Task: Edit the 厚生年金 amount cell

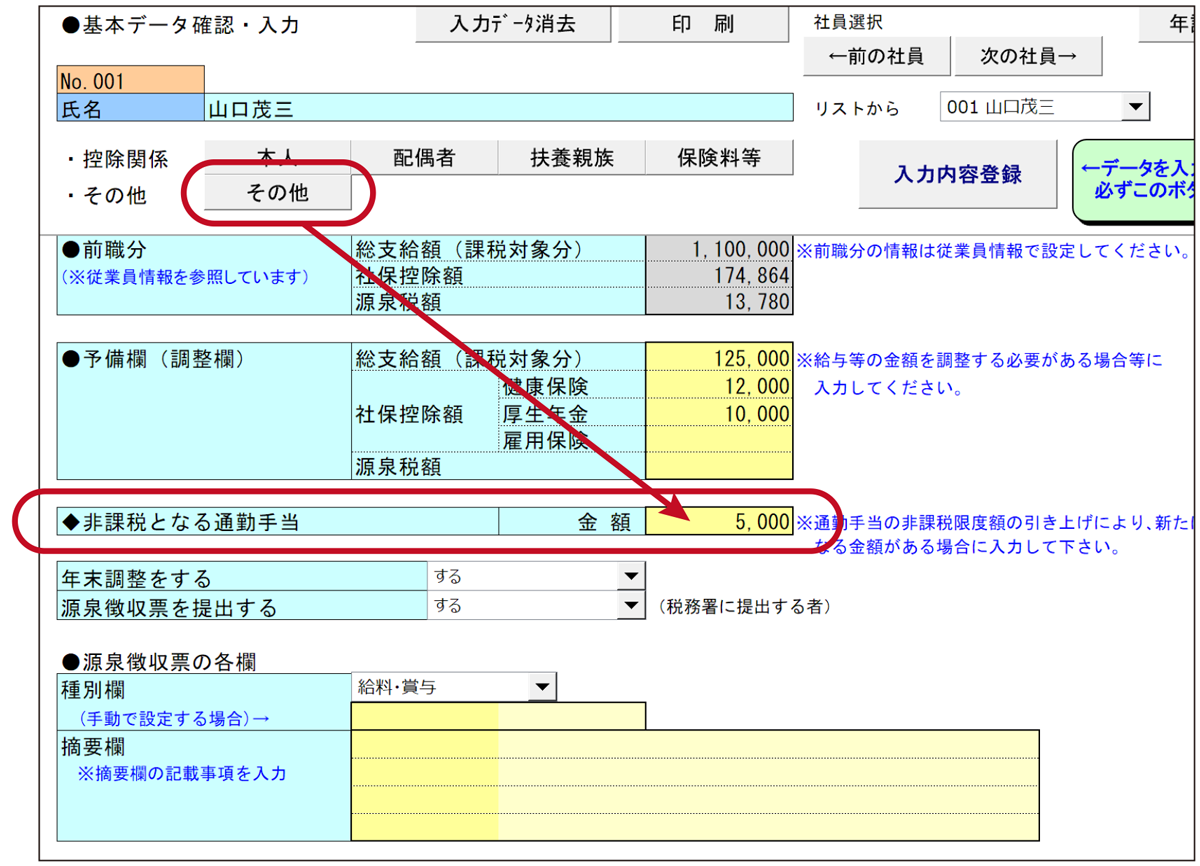Action: click(719, 413)
